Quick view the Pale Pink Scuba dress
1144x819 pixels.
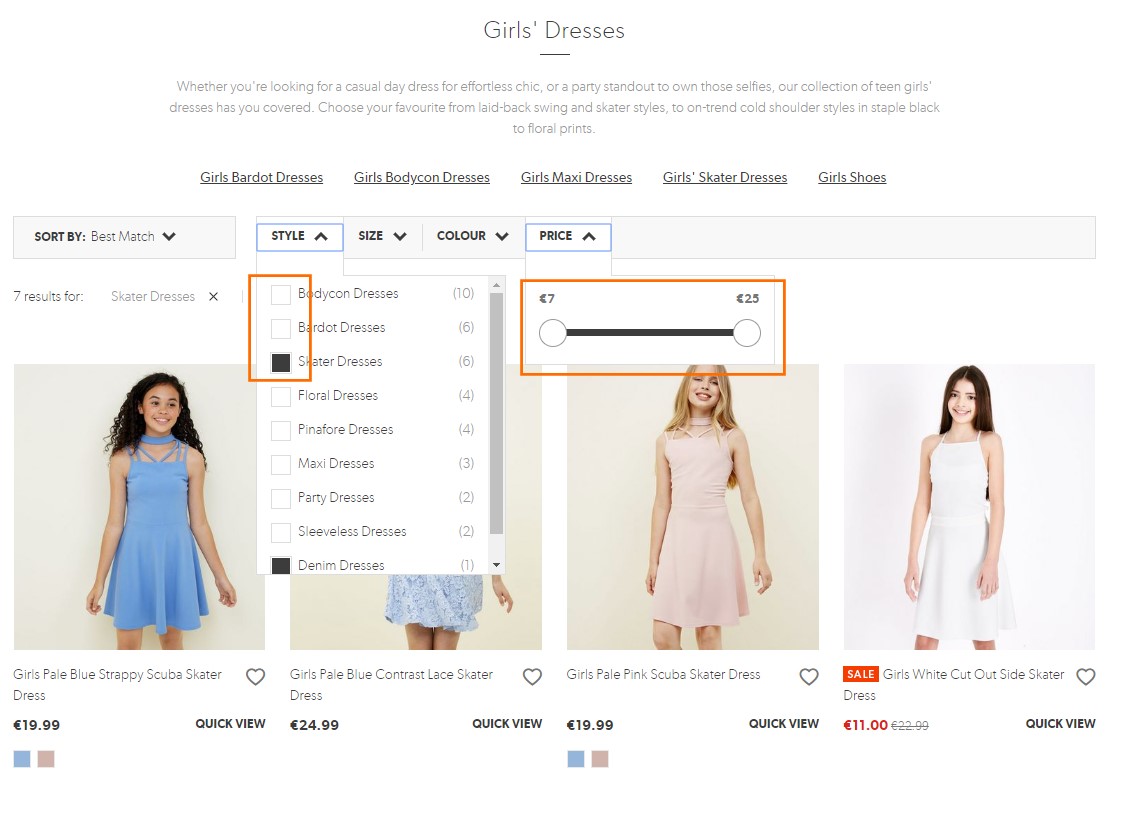click(x=784, y=723)
